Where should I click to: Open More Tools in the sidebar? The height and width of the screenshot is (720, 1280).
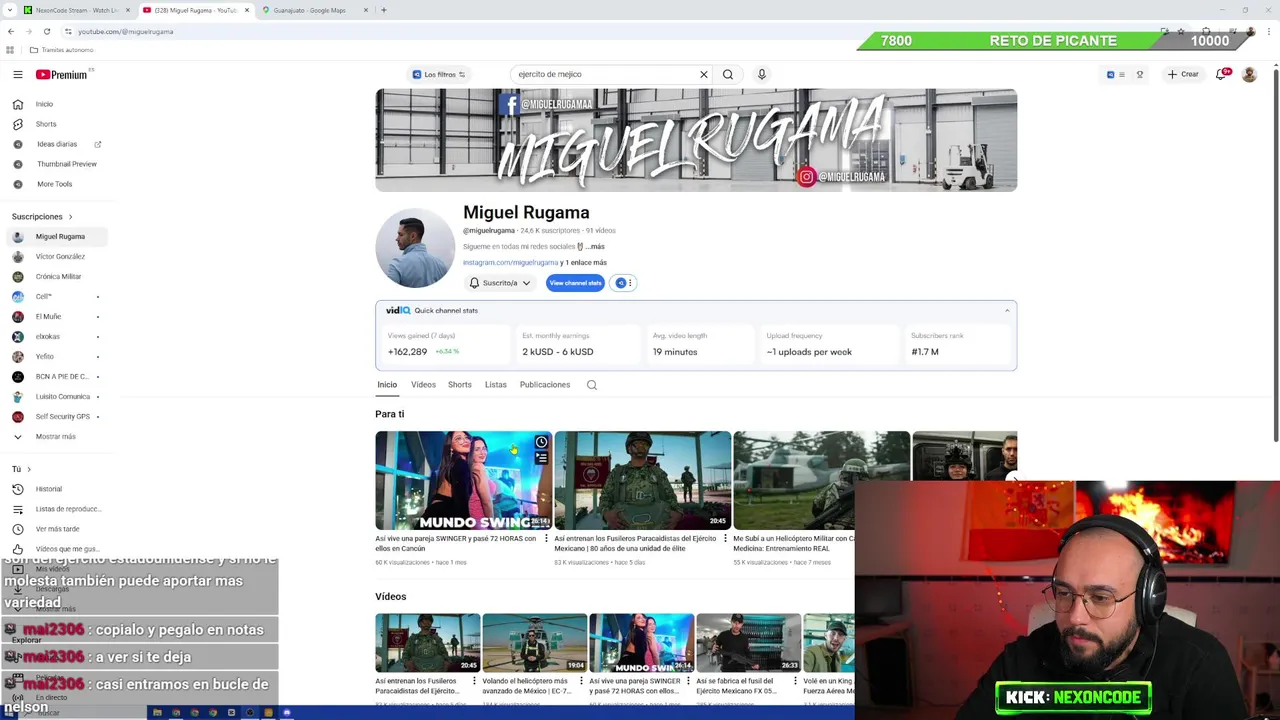[56, 184]
